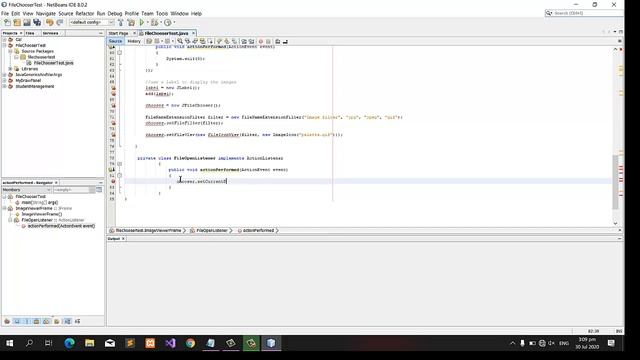The width and height of the screenshot is (640, 360).
Task: Expand the StudentManagement project
Action: click(x=4, y=87)
